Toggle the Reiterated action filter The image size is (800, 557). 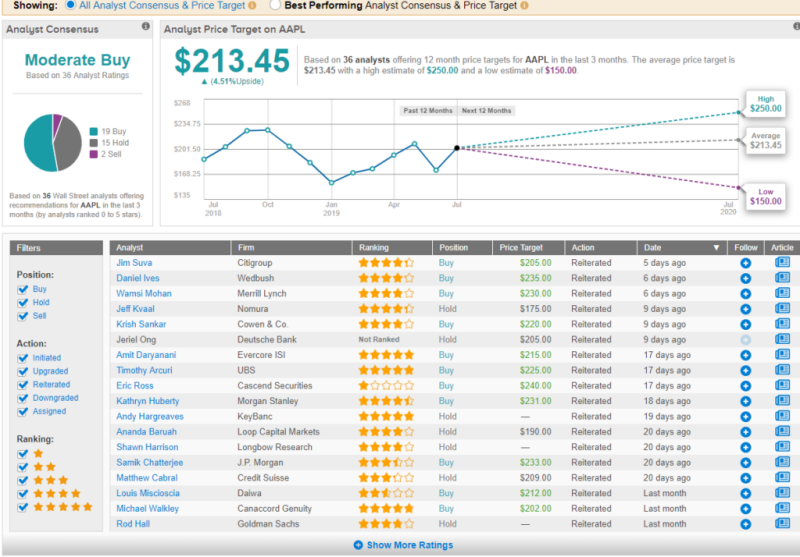coord(22,385)
